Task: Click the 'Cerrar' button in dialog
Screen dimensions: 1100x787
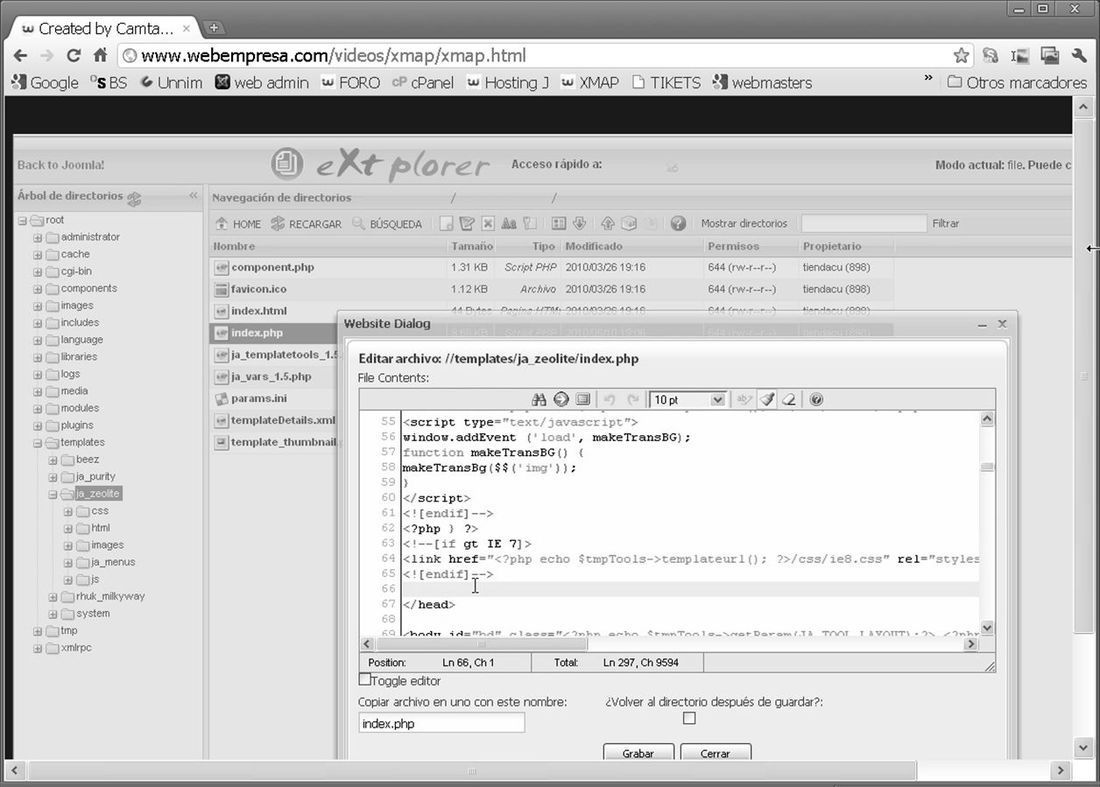Action: tap(716, 753)
